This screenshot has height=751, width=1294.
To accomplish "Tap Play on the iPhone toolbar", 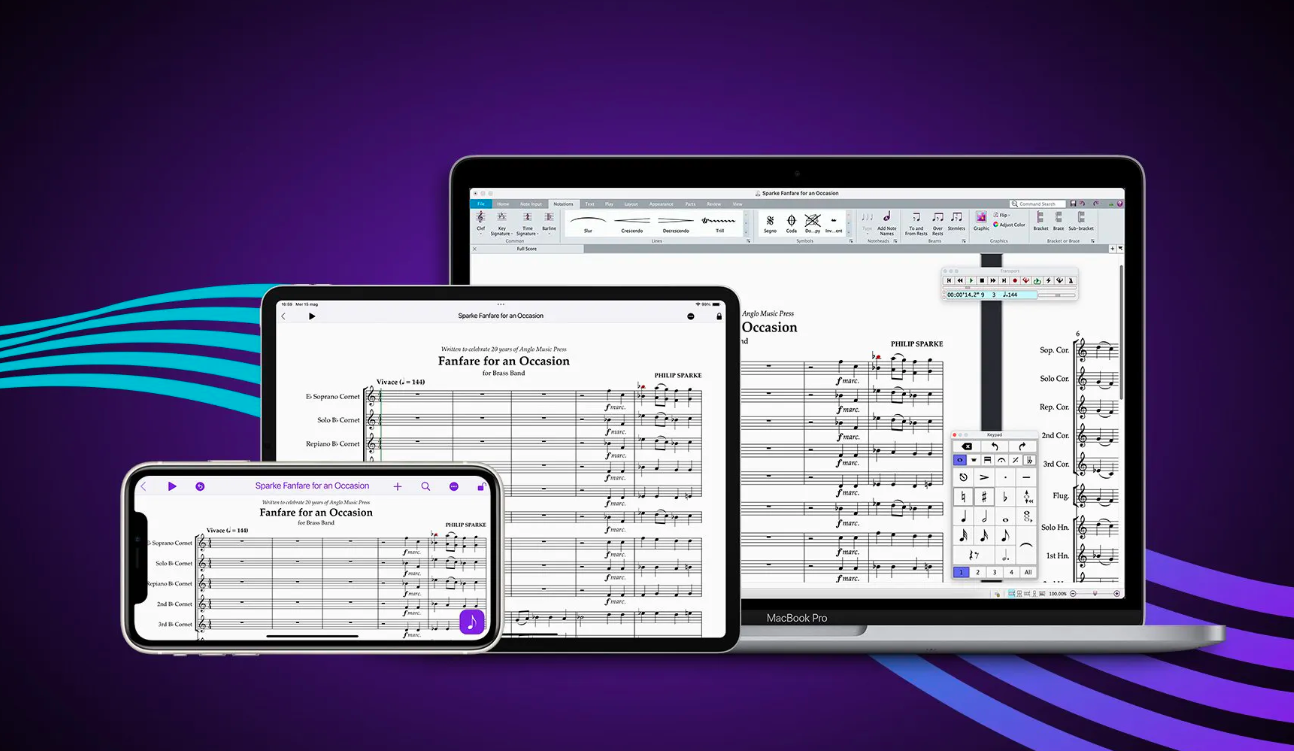I will pyautogui.click(x=172, y=486).
